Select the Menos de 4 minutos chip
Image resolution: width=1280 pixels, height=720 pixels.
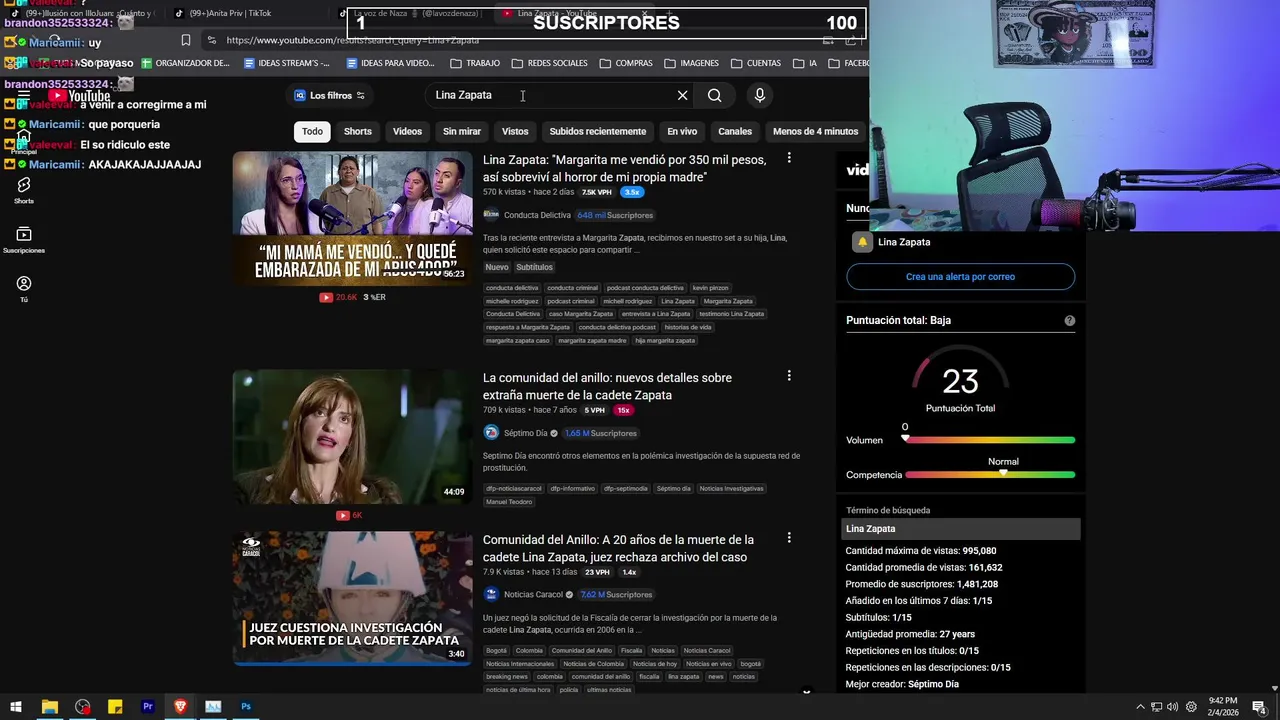816,131
